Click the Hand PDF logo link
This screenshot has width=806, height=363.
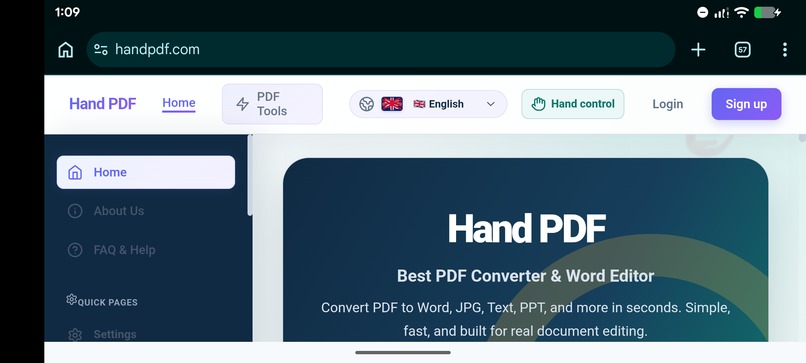click(103, 104)
